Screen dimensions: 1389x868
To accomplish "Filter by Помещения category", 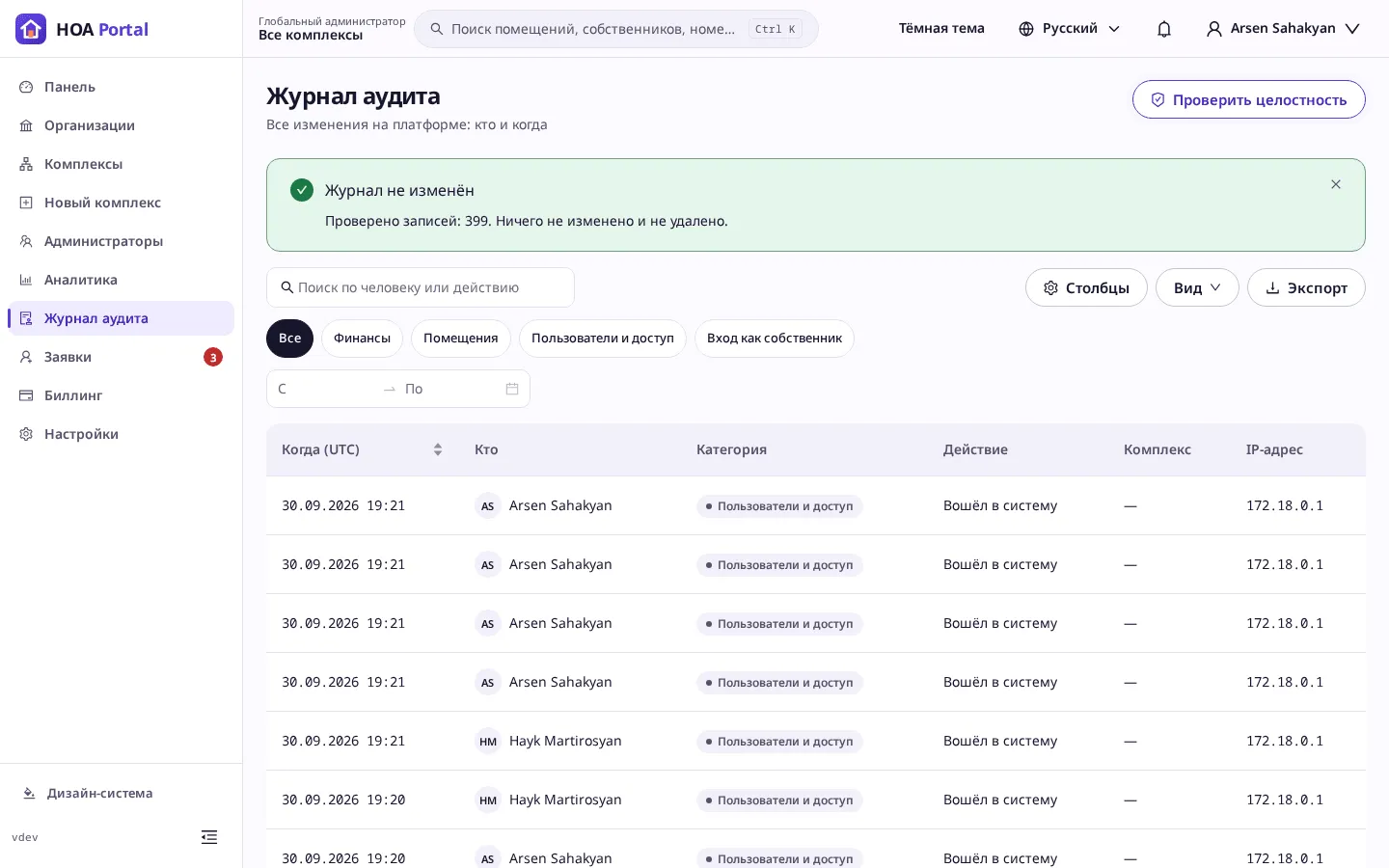I will [461, 339].
